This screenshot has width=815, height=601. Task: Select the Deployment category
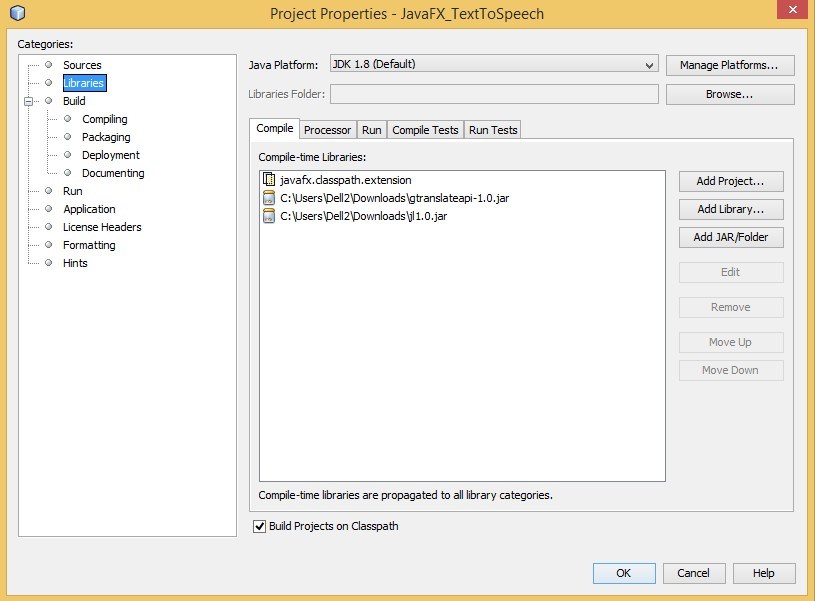tap(110, 155)
